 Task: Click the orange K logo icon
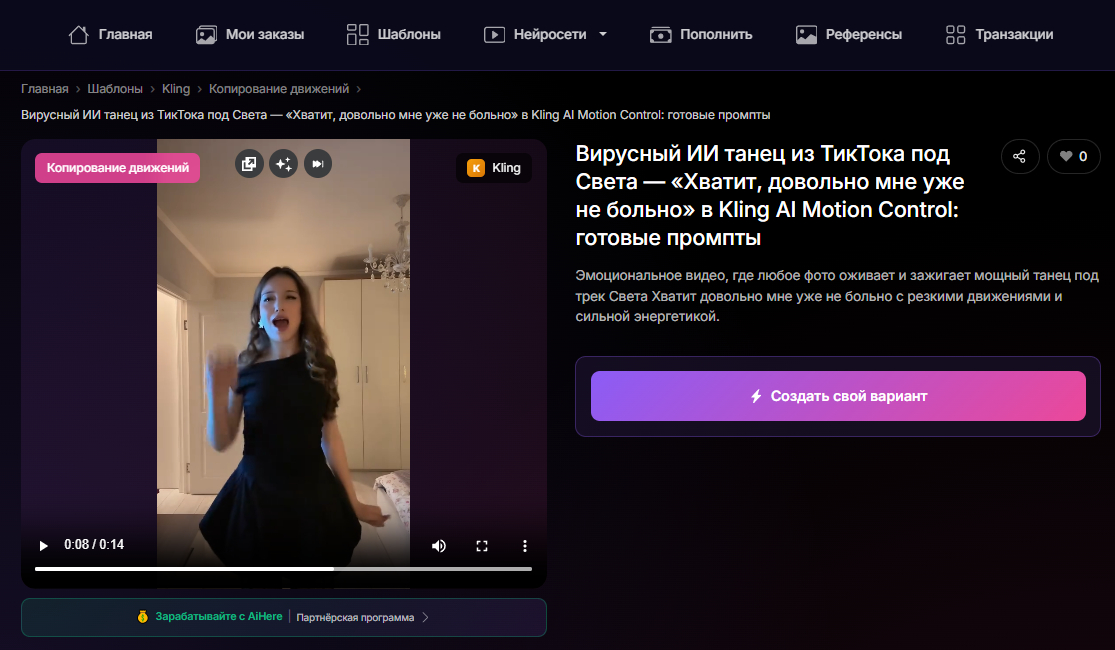click(x=476, y=168)
